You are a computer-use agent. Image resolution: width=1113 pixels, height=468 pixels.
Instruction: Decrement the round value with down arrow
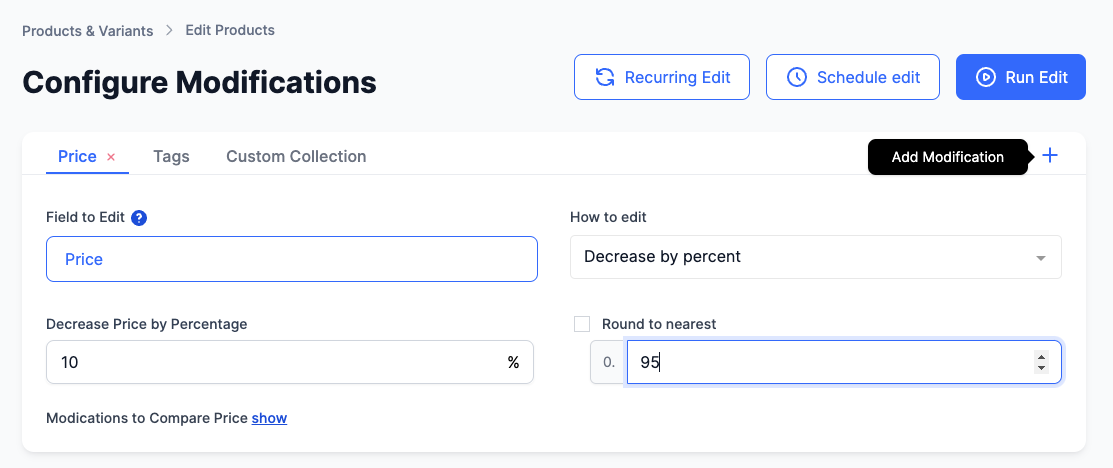[x=1041, y=368]
